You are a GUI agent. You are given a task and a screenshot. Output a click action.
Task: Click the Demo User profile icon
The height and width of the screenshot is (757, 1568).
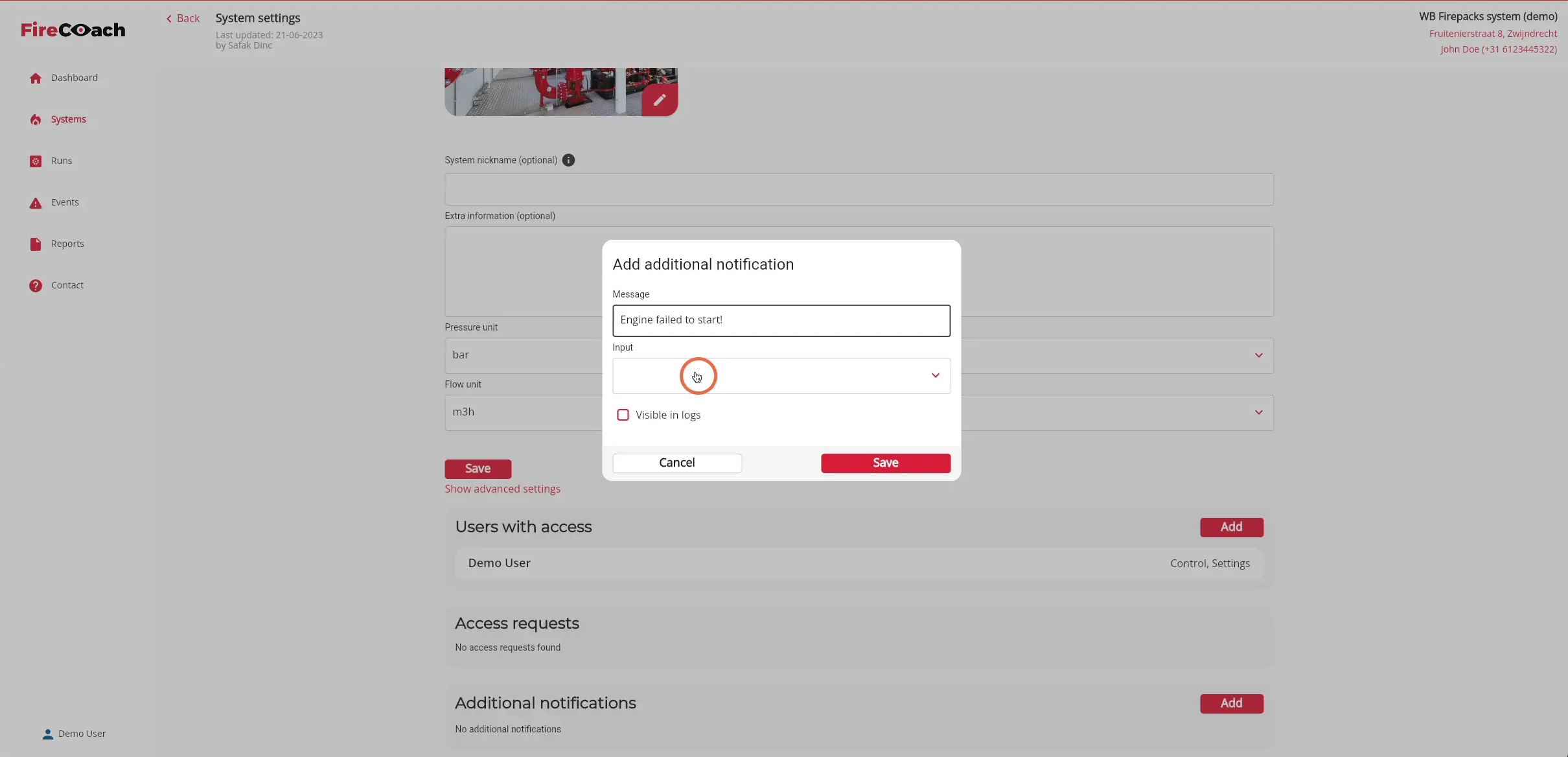pos(48,734)
